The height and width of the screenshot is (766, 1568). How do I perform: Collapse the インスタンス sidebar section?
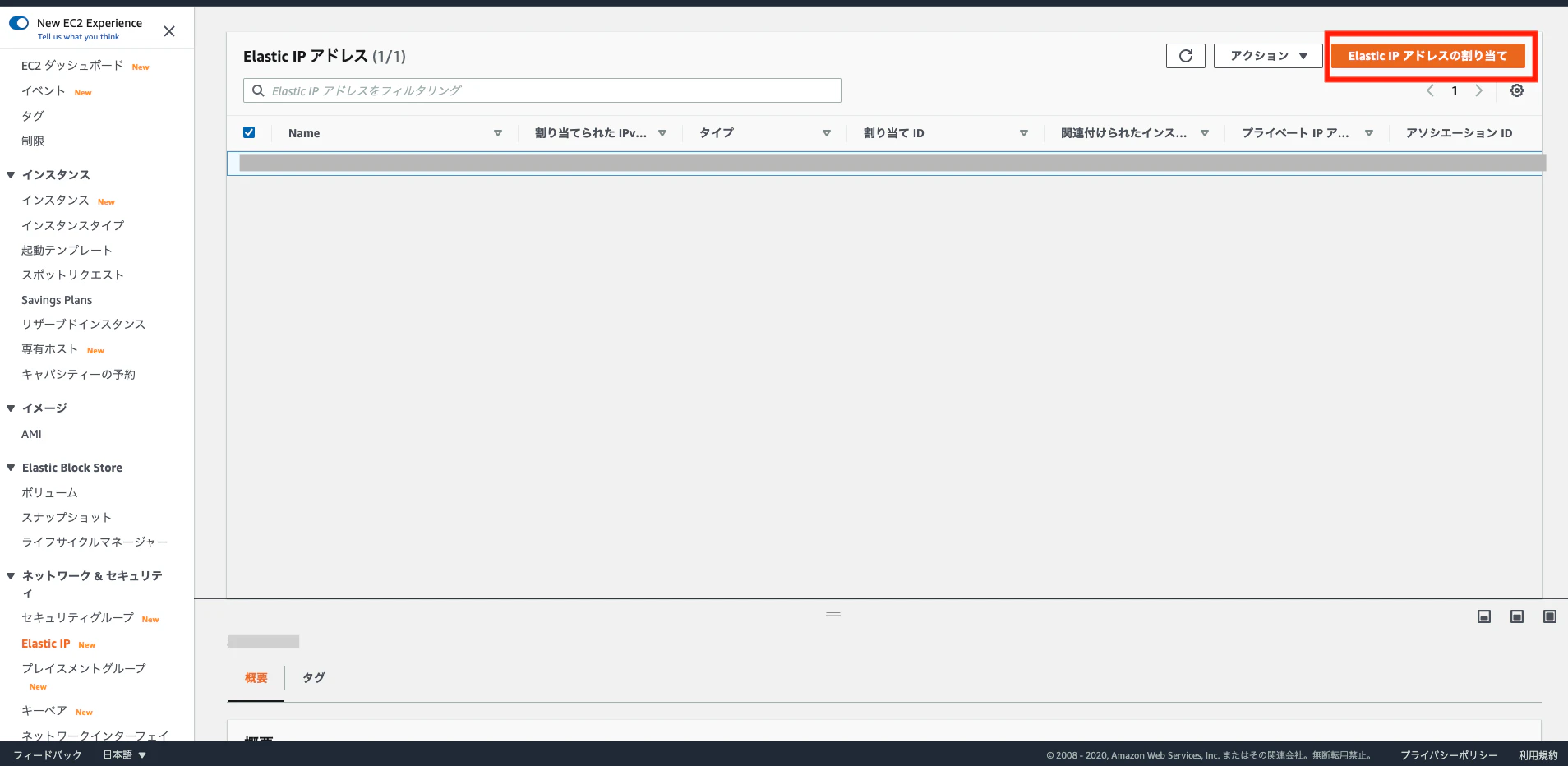(x=11, y=175)
